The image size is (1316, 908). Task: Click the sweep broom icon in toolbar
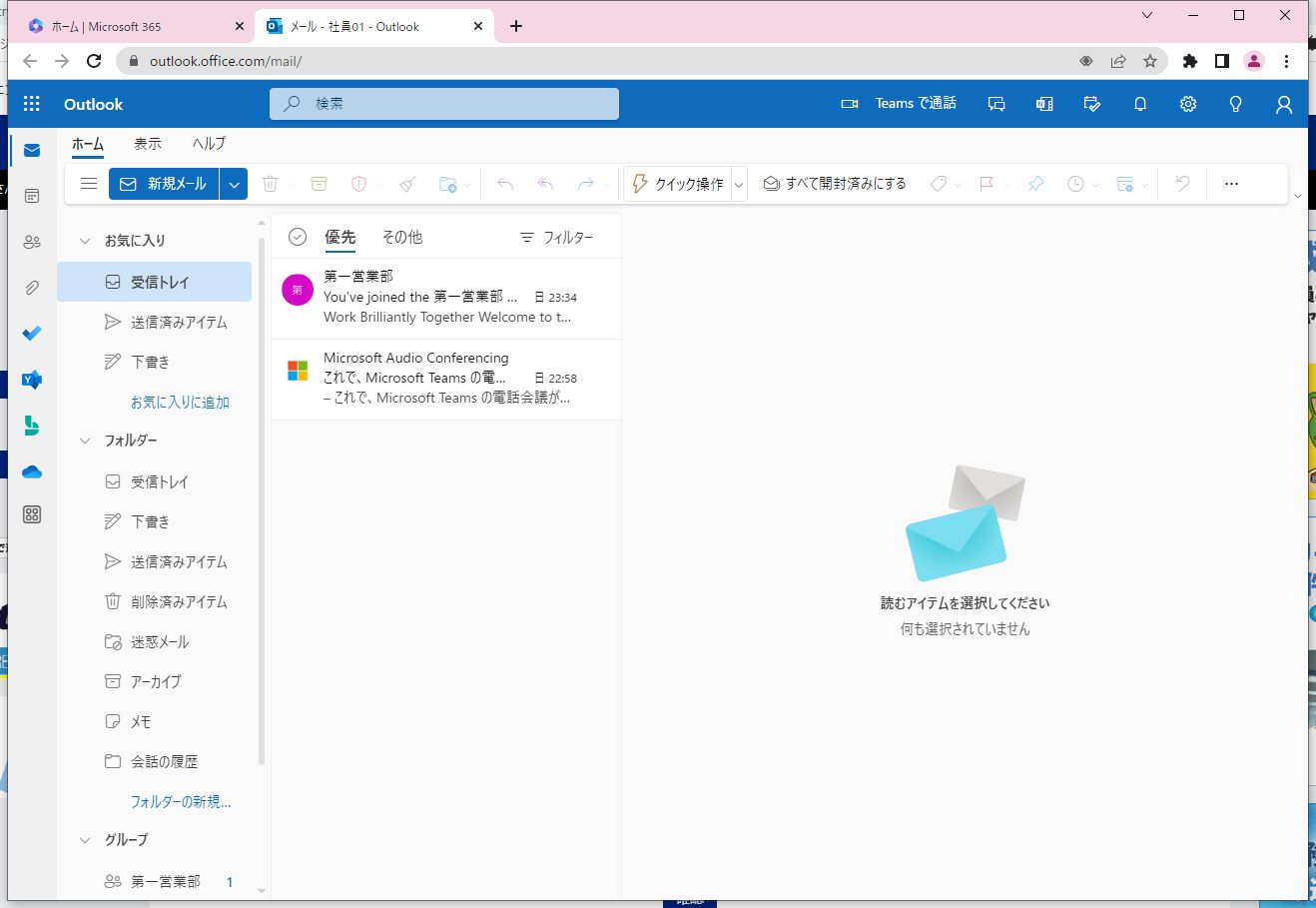407,184
